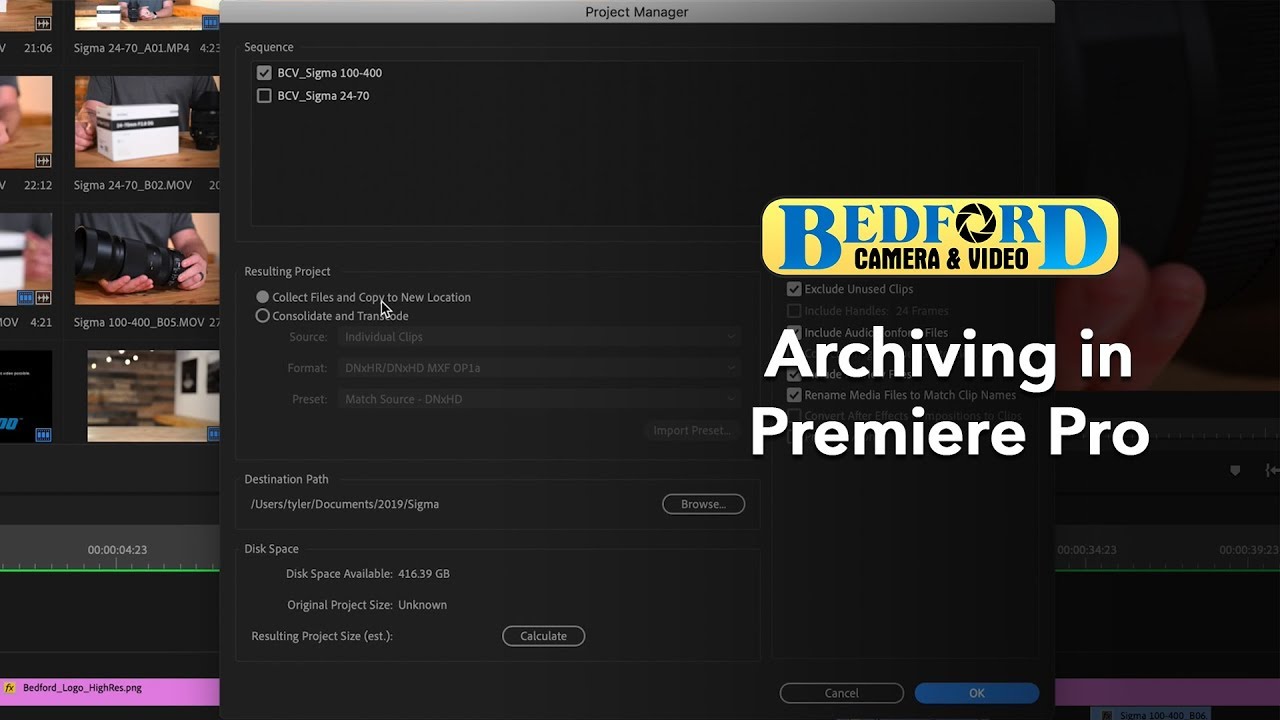Click the Disk Space Available value 416.39 GB

(x=424, y=574)
